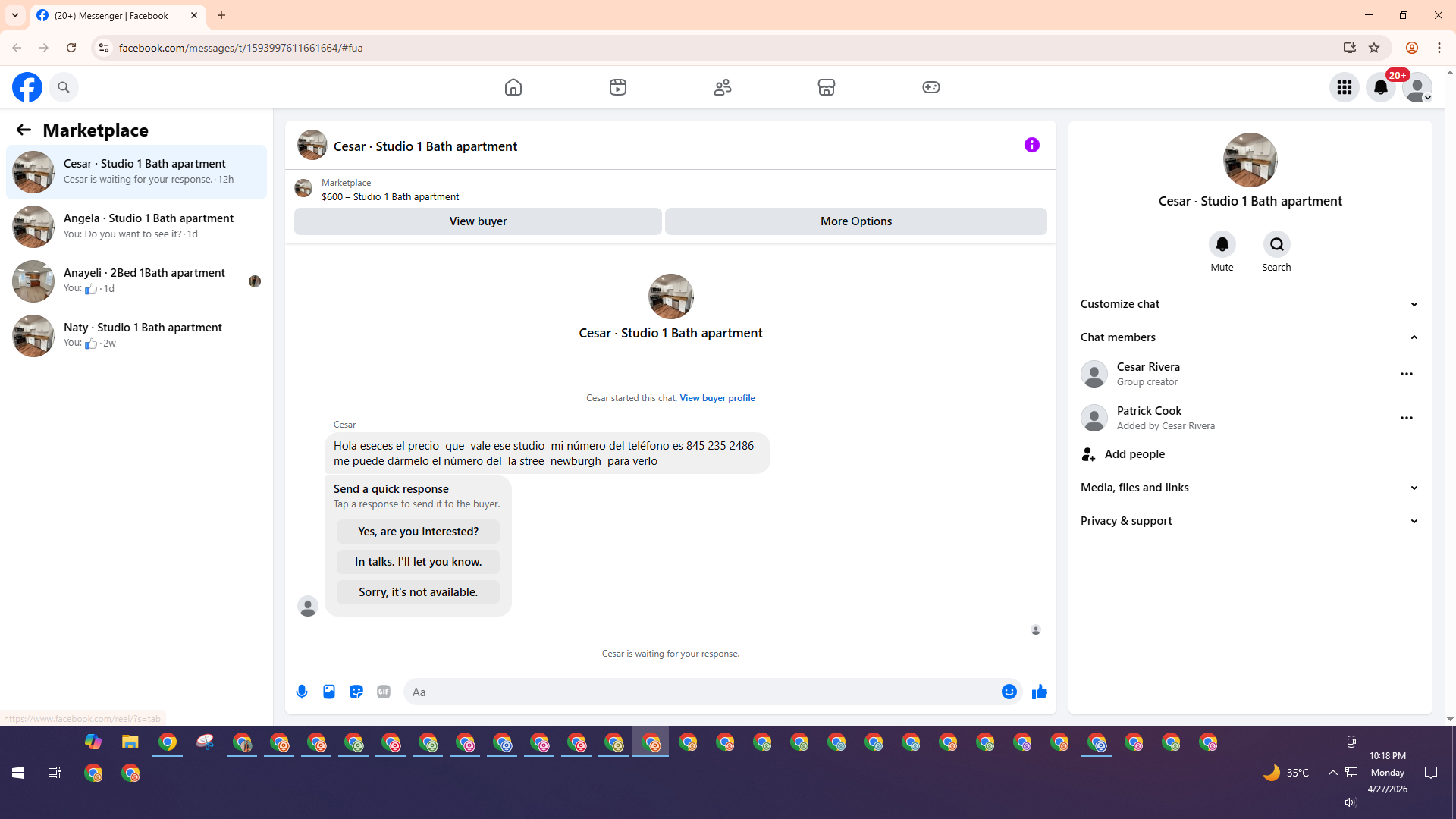1456x819 pixels.
Task: Open the Windows Start menu
Action: click(x=18, y=773)
